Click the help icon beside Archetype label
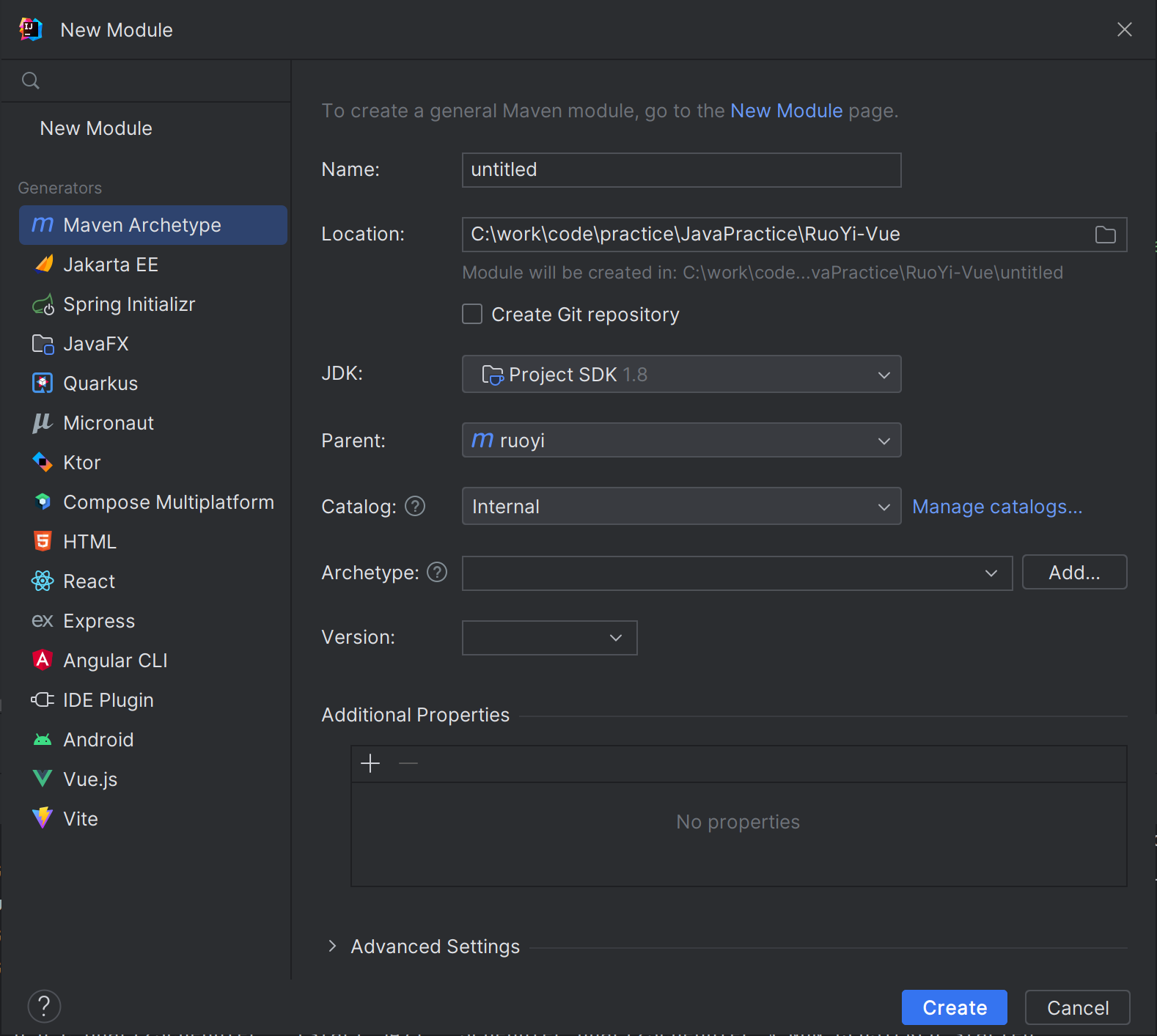The image size is (1157, 1036). tap(437, 572)
